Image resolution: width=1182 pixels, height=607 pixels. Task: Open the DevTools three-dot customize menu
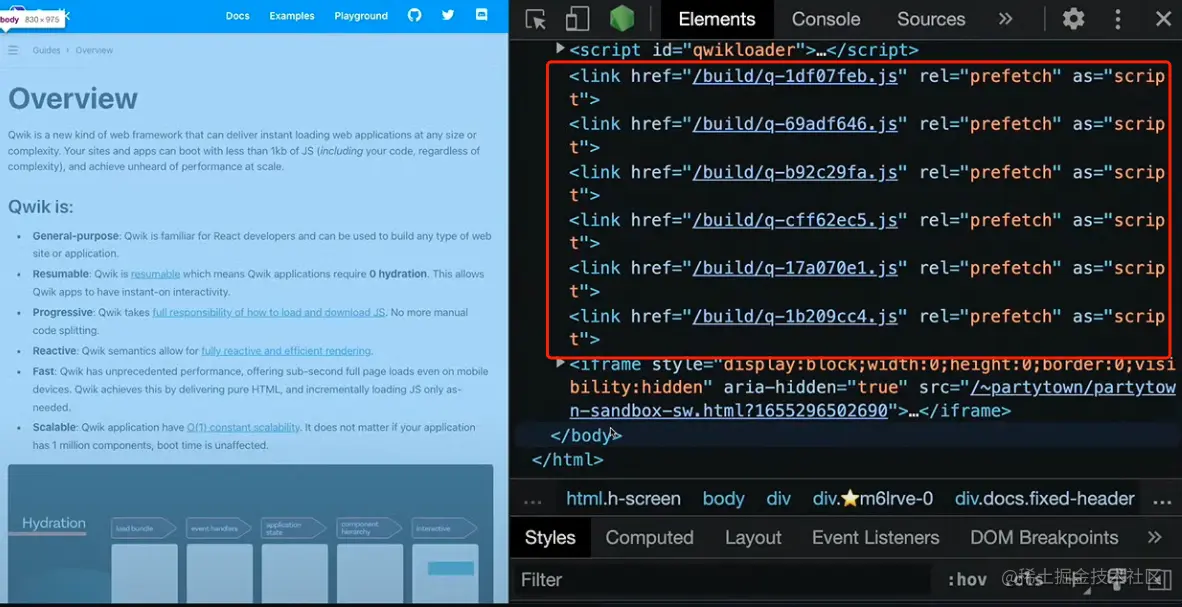pos(1118,19)
